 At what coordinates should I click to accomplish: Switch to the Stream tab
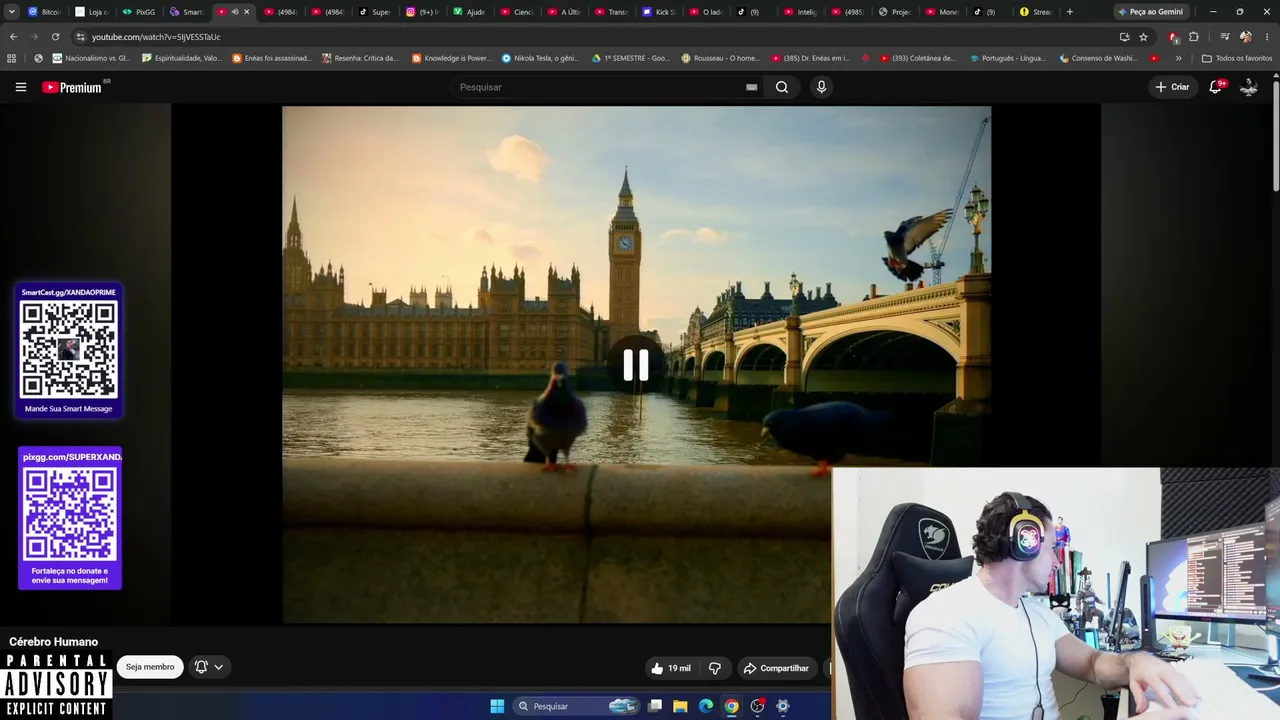(1036, 12)
